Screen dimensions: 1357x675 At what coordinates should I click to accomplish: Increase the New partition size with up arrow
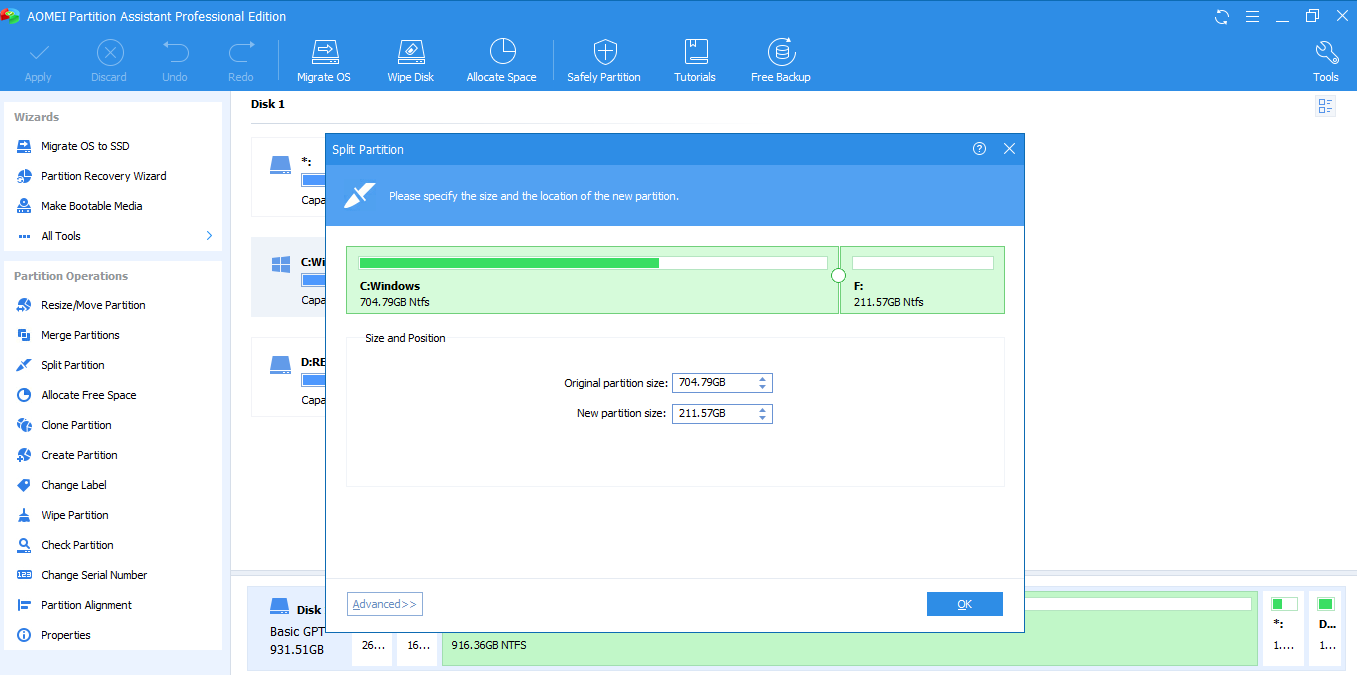point(763,409)
